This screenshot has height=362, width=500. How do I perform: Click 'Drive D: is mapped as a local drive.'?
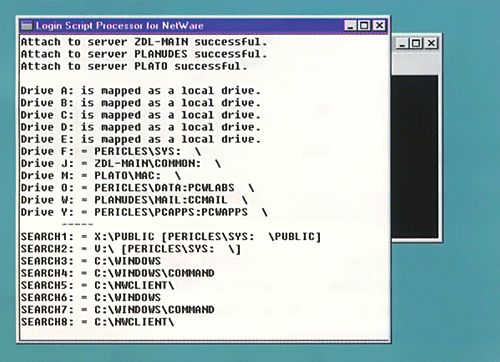(x=140, y=127)
